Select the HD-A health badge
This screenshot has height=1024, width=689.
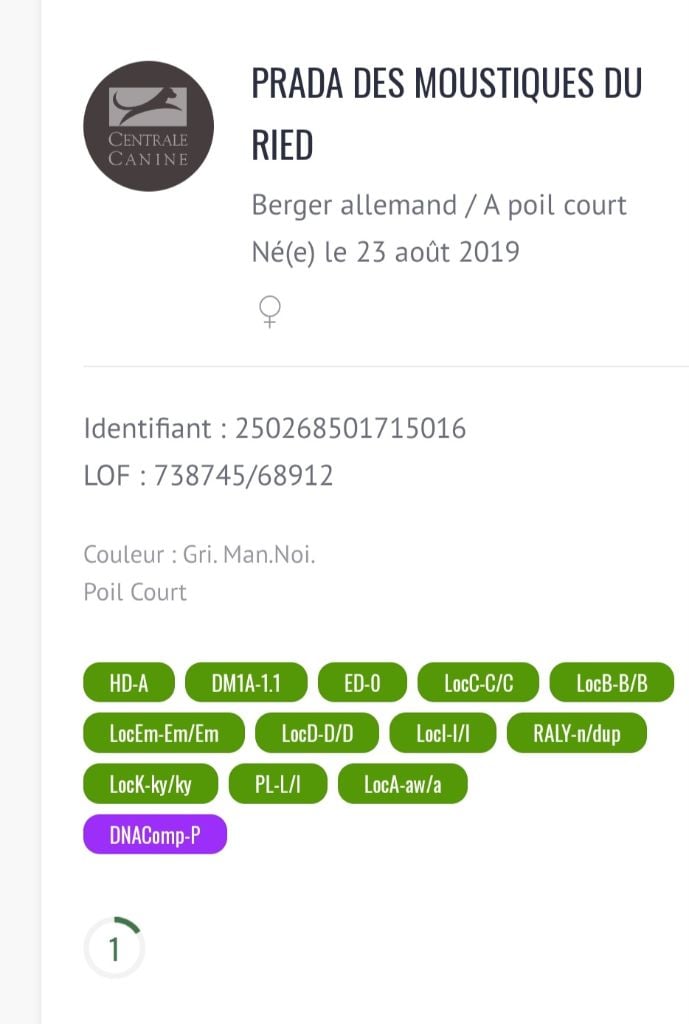[129, 684]
